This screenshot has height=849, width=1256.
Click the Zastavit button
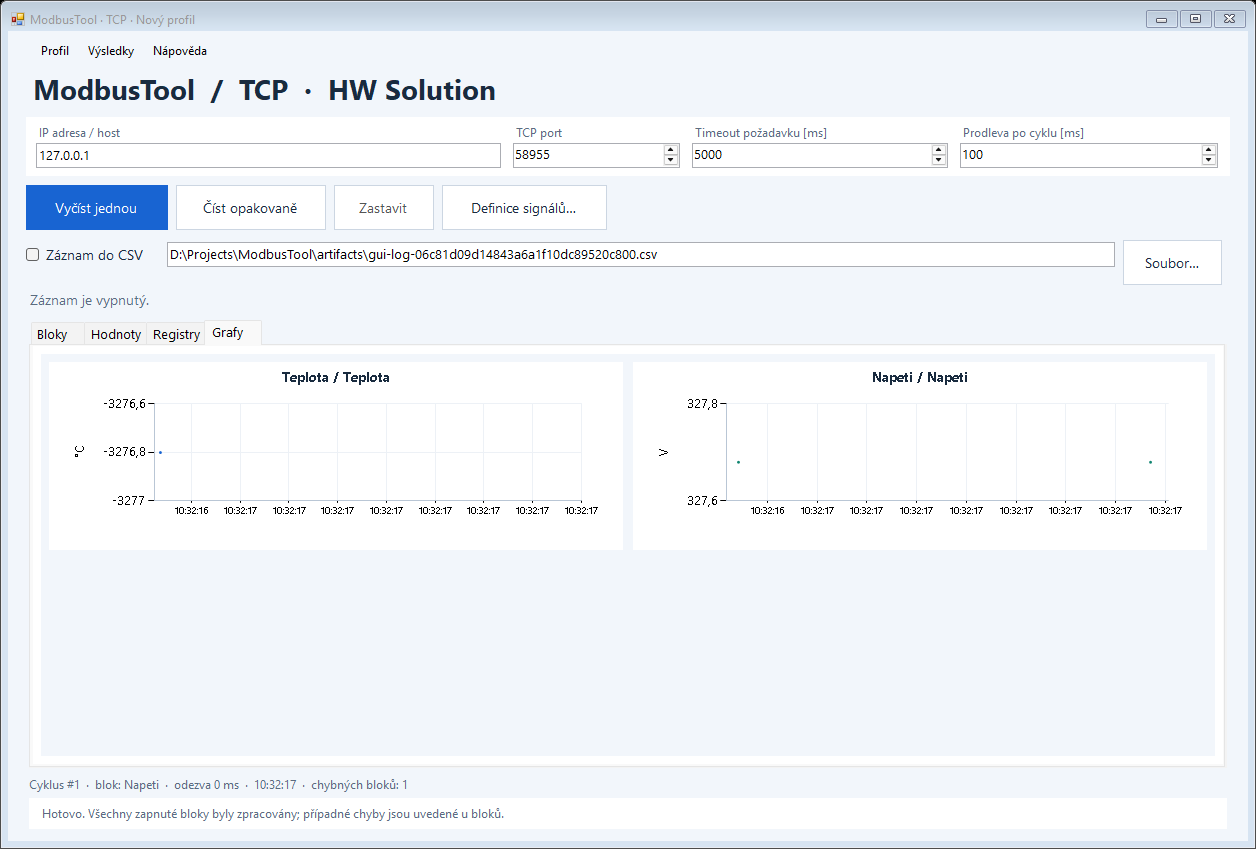pyautogui.click(x=384, y=208)
